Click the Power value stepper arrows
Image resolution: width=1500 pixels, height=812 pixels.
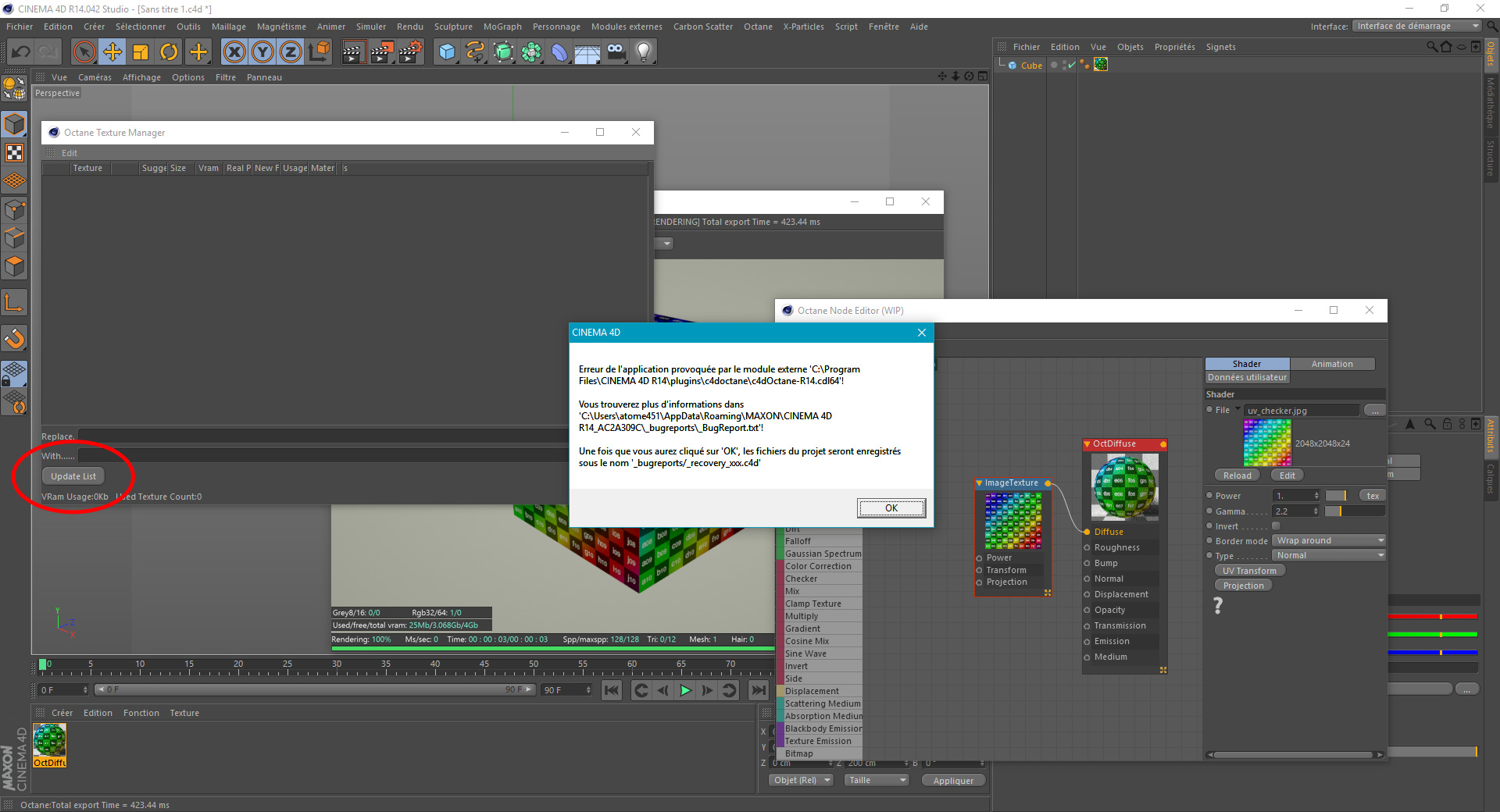pyautogui.click(x=1316, y=496)
